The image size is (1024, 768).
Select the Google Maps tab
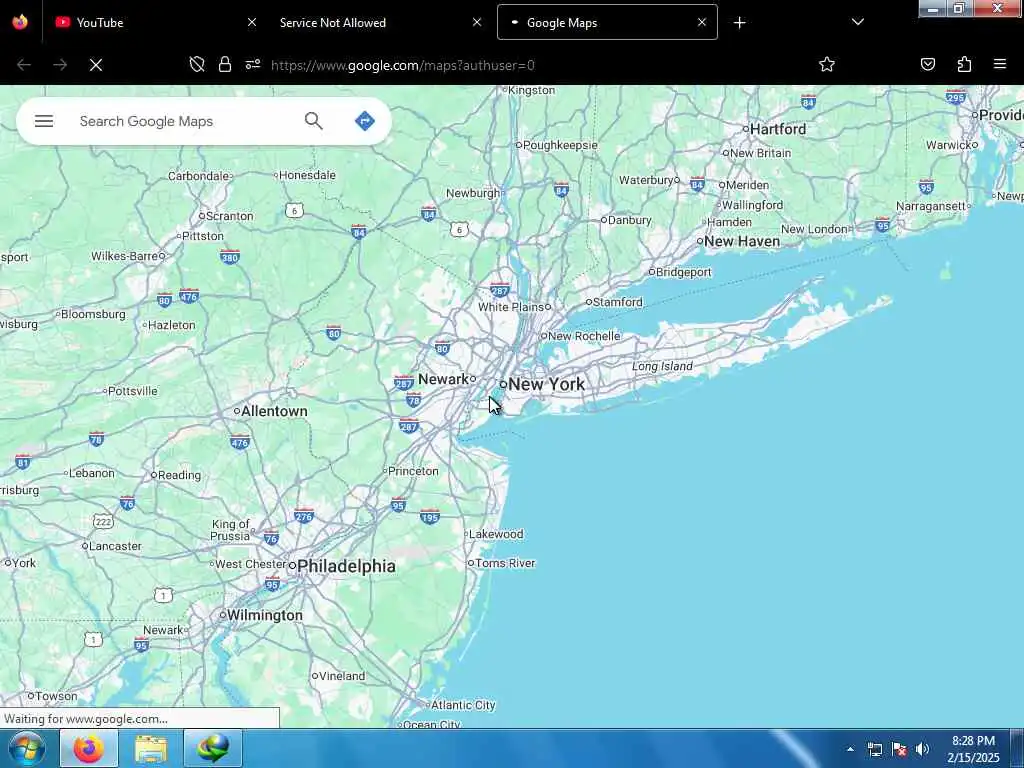coord(607,22)
